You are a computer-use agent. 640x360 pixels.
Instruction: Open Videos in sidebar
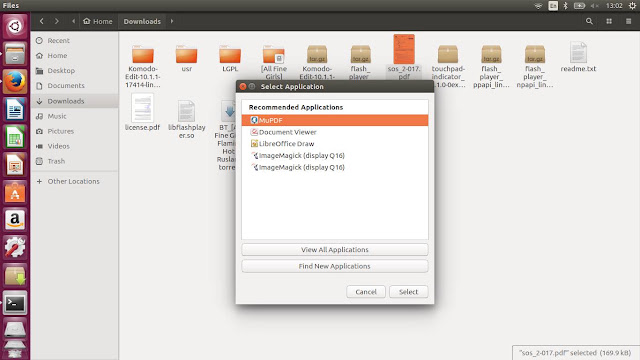75,146
